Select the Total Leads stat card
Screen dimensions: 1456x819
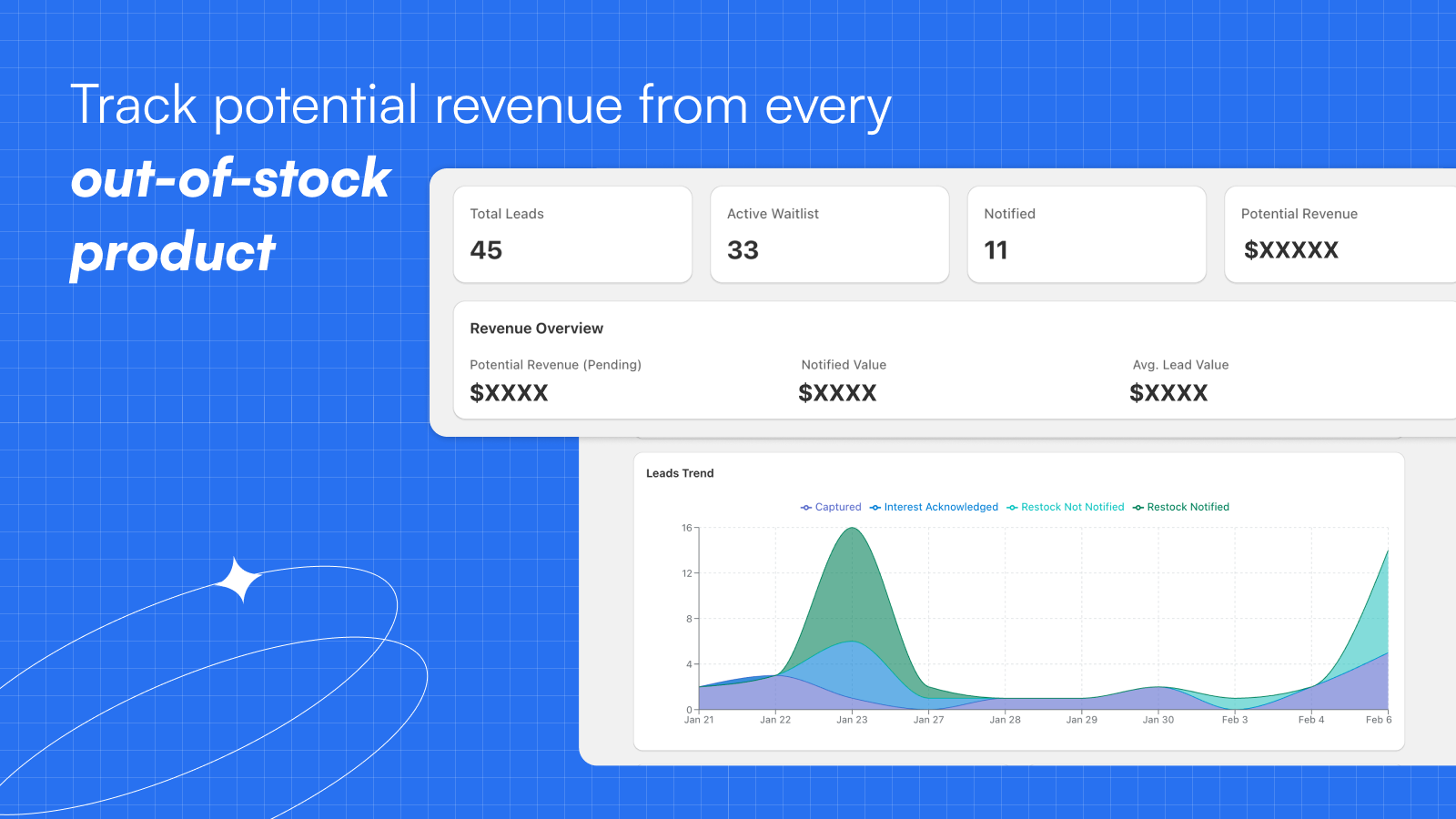click(x=572, y=234)
